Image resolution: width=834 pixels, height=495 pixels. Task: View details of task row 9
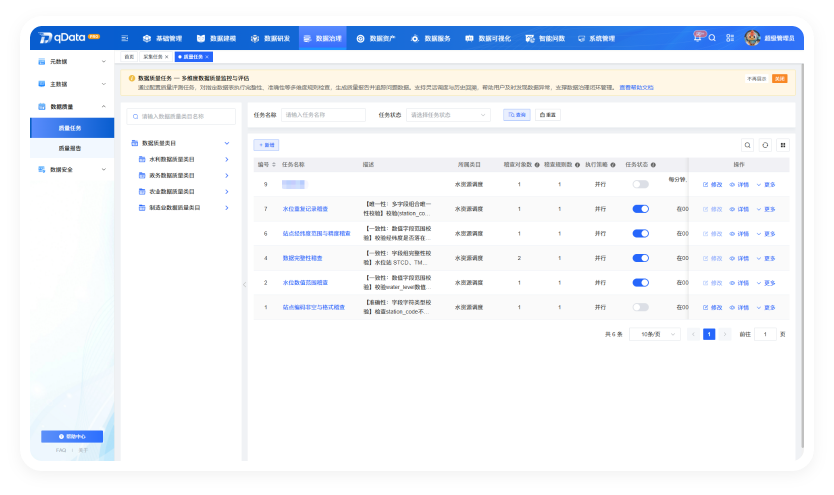pos(739,184)
